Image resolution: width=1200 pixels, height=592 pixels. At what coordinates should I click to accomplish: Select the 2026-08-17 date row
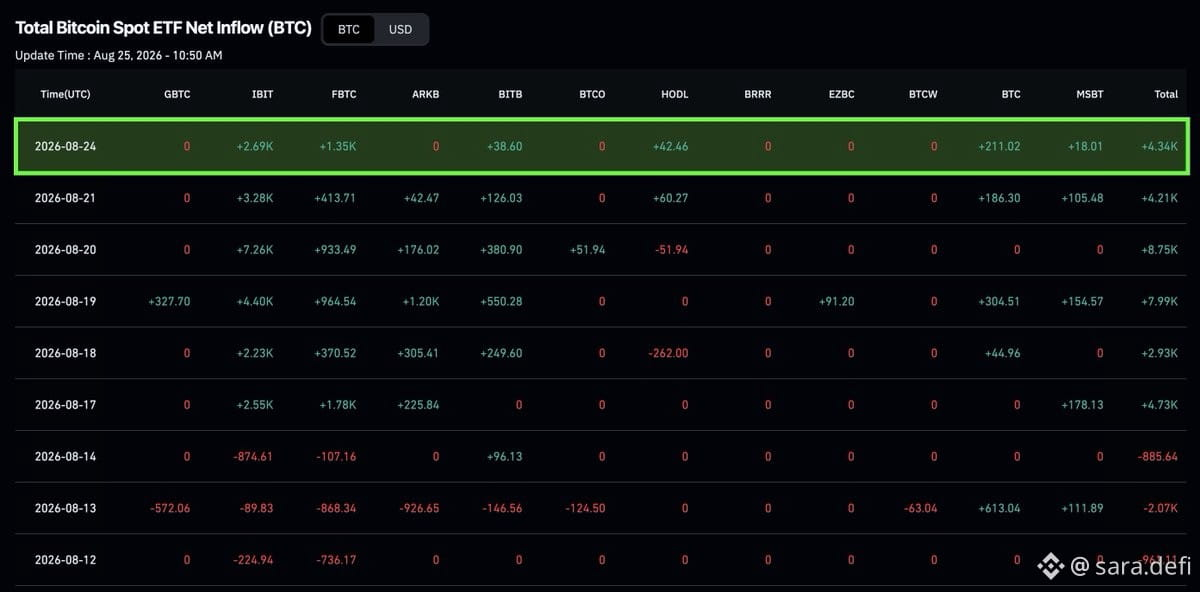tap(600, 405)
